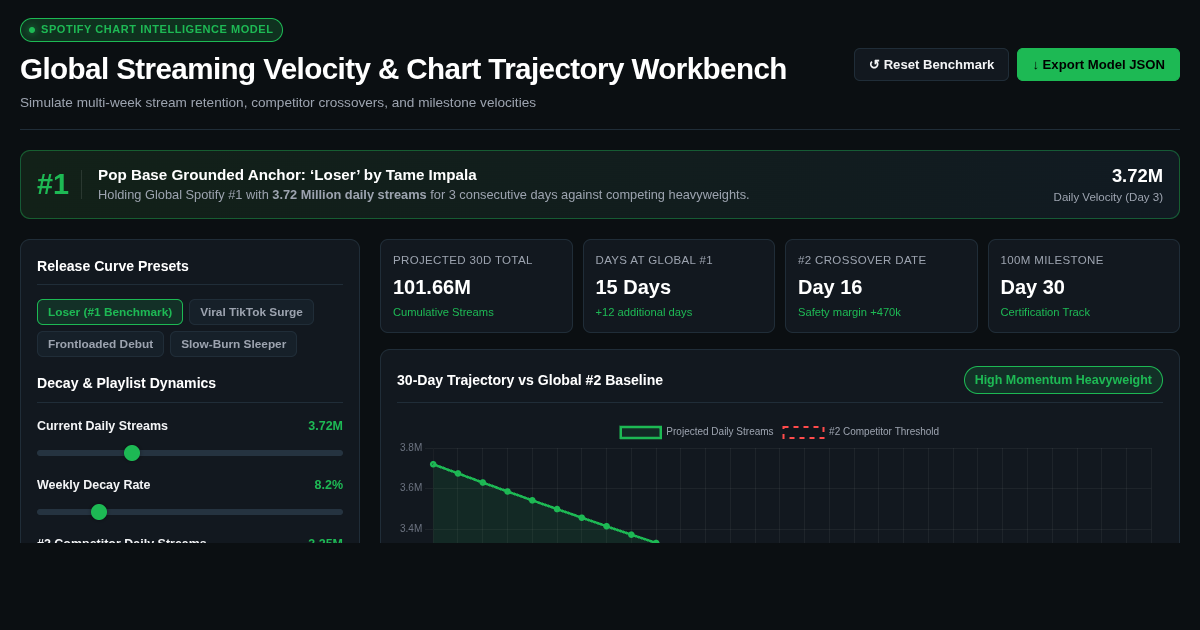Click the Release Curve Presets heading
Screen dimensions: 1200x630
click(x=113, y=266)
